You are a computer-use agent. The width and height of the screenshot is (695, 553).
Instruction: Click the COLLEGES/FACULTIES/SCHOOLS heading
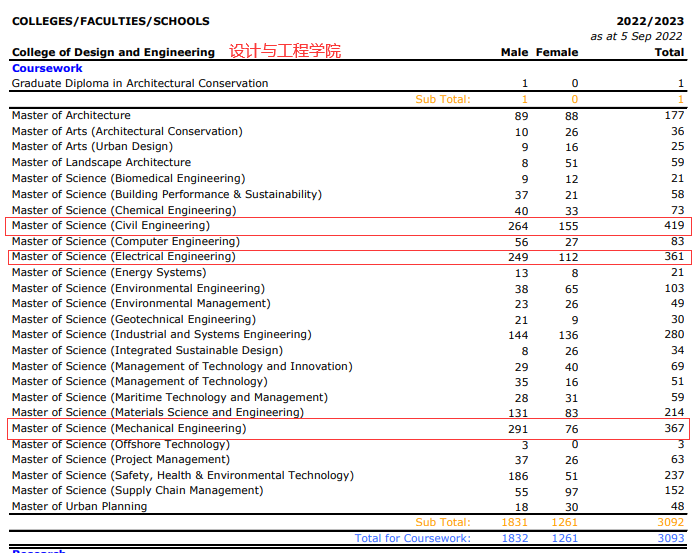coord(110,21)
